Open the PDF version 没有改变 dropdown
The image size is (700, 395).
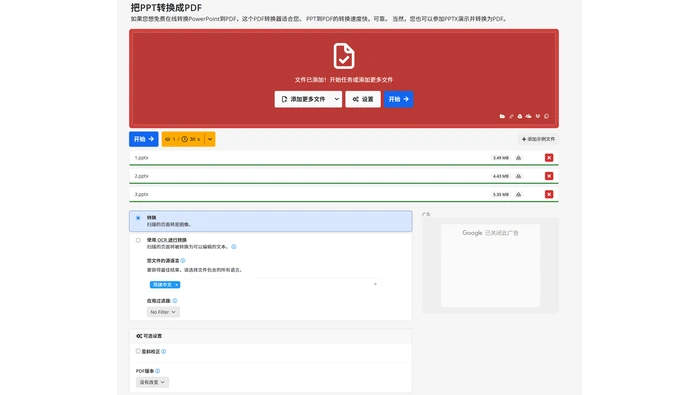pos(152,382)
